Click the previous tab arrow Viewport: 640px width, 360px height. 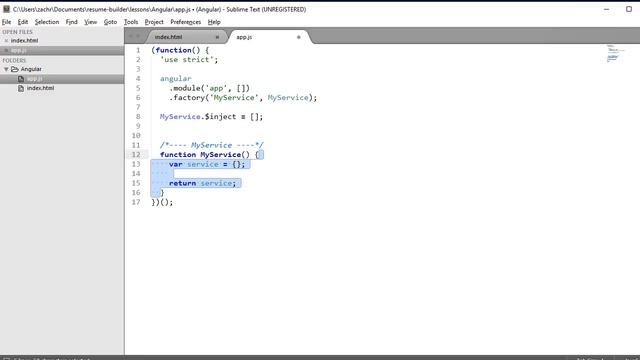click(131, 37)
